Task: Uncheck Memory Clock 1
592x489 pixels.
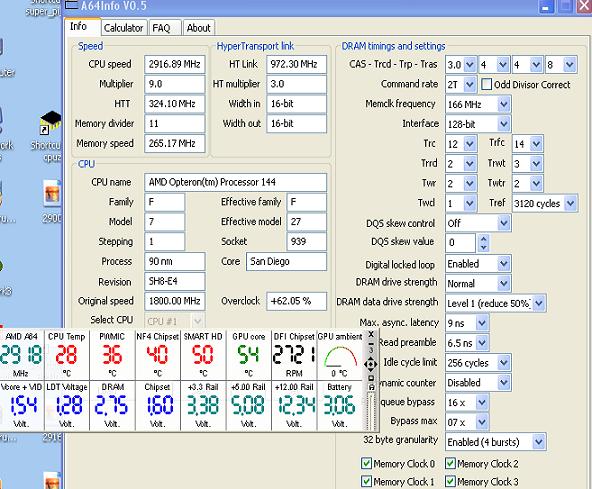Action: point(366,481)
